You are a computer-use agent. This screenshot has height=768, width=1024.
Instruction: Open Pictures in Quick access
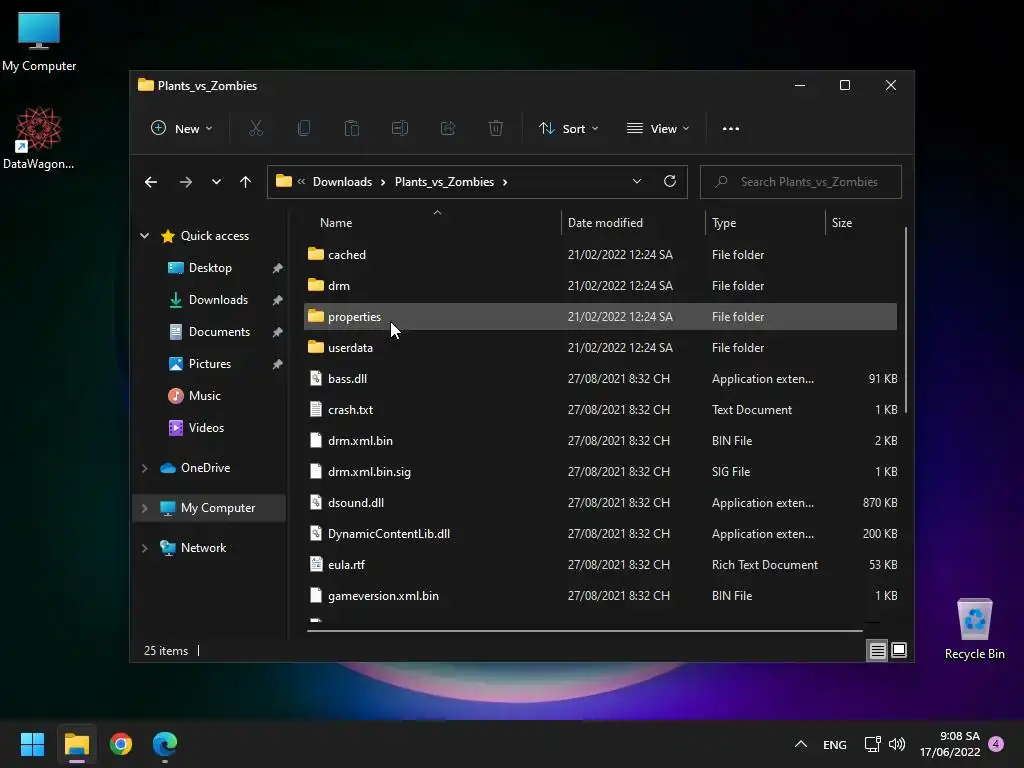pos(210,364)
